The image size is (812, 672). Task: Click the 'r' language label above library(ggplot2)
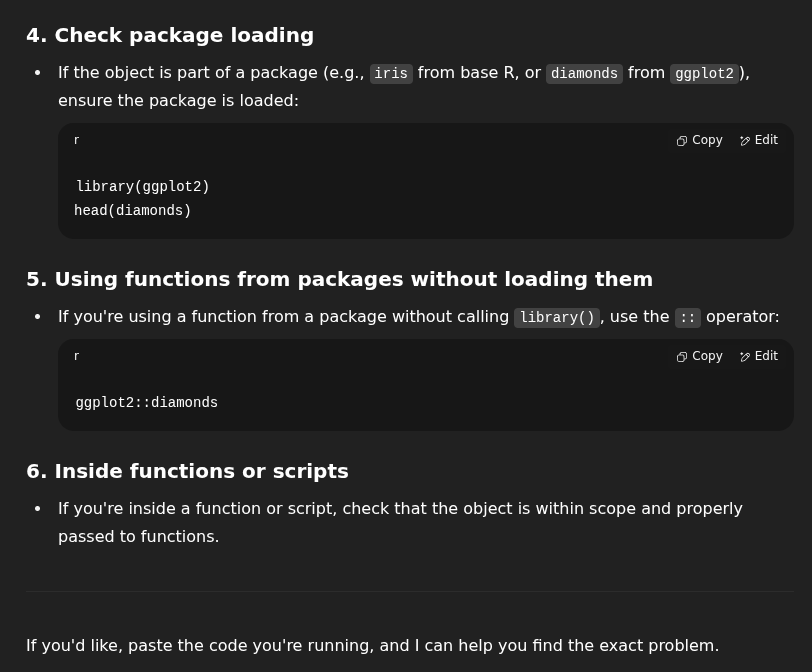[x=76, y=140]
